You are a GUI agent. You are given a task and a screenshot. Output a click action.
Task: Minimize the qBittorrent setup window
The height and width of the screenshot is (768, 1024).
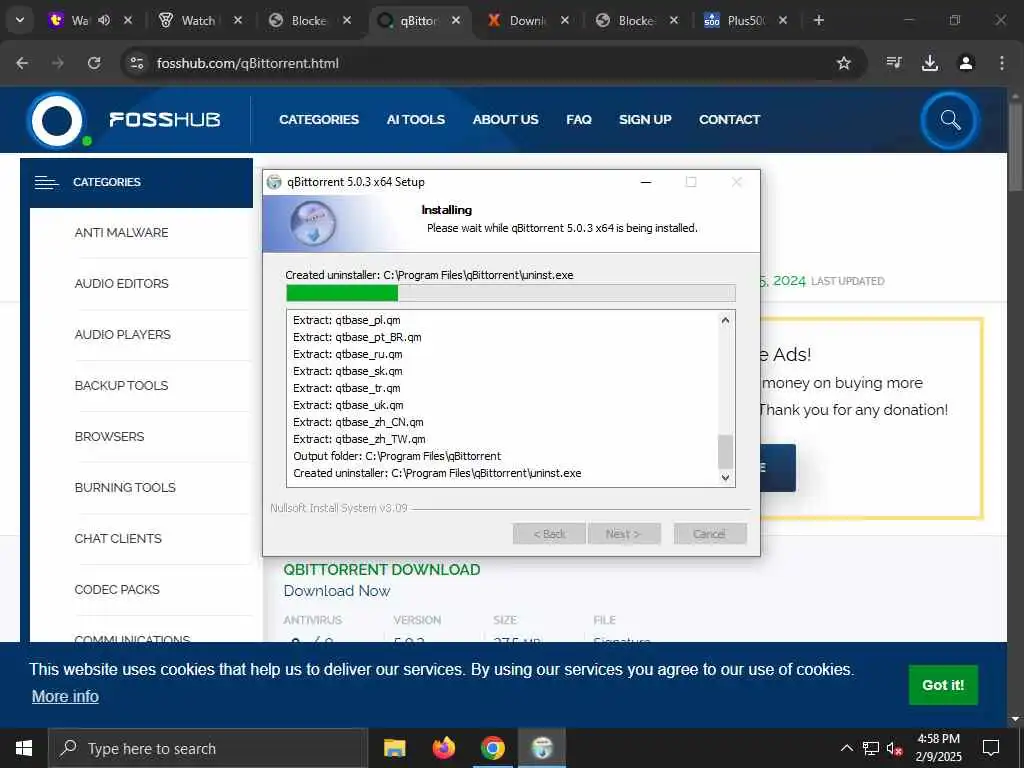pos(646,182)
